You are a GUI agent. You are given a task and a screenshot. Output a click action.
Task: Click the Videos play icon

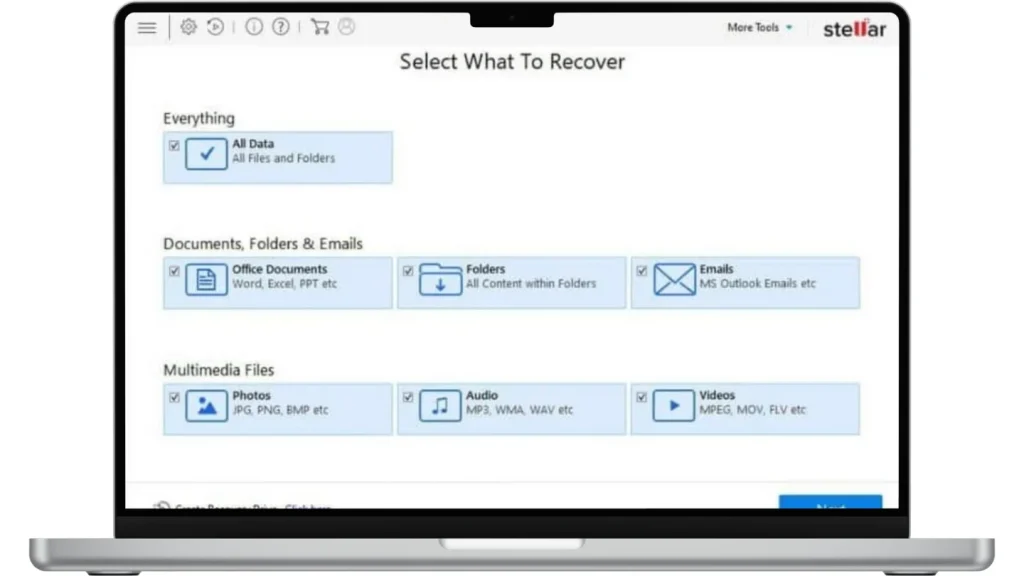674,406
